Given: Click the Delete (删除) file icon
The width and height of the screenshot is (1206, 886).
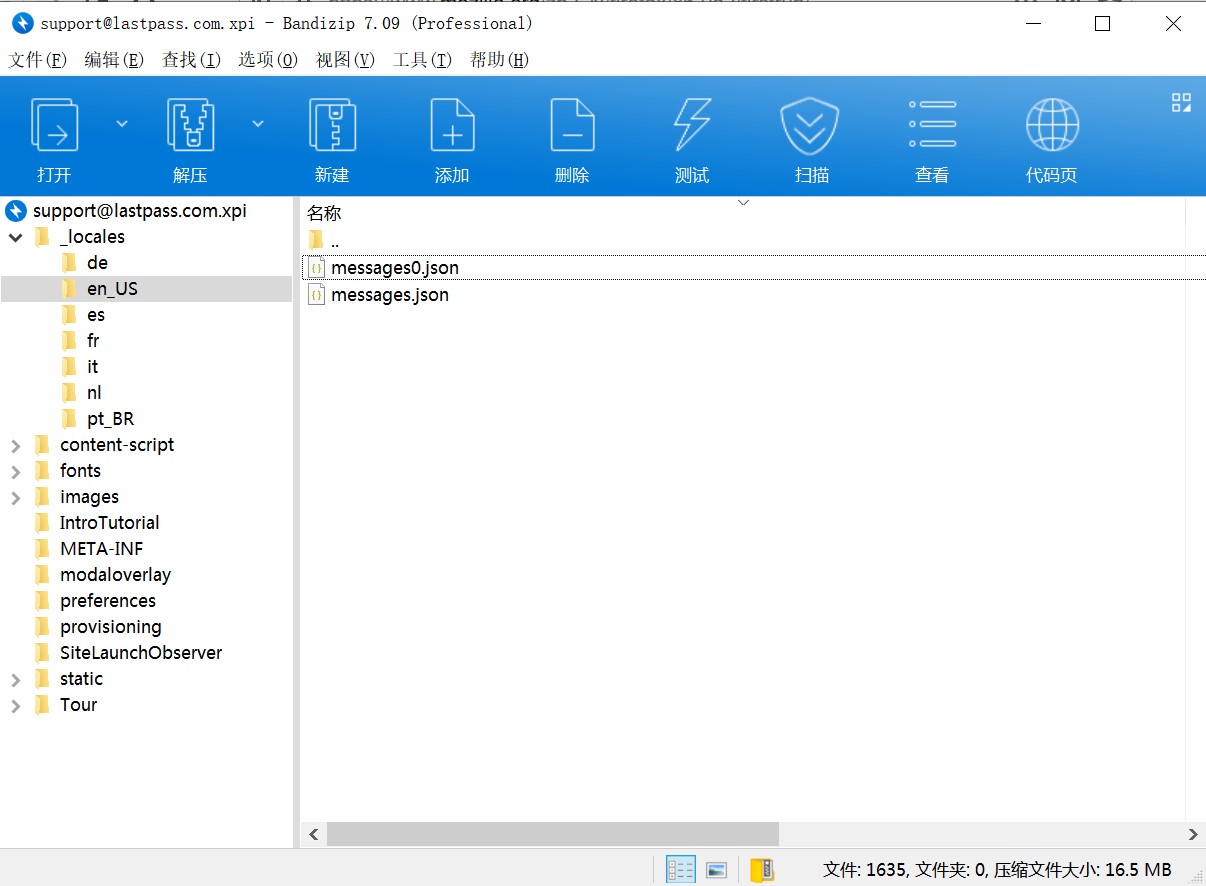Looking at the screenshot, I should click(572, 125).
